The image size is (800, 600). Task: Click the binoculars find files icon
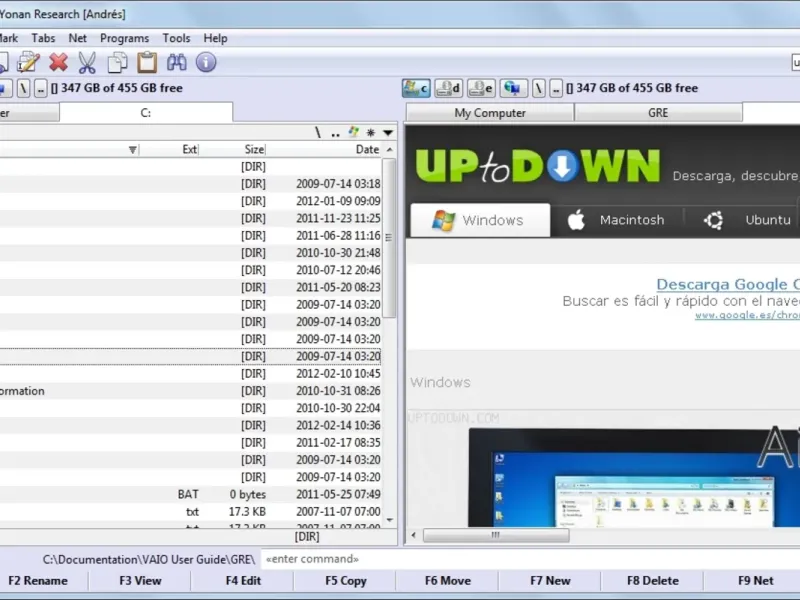[177, 62]
